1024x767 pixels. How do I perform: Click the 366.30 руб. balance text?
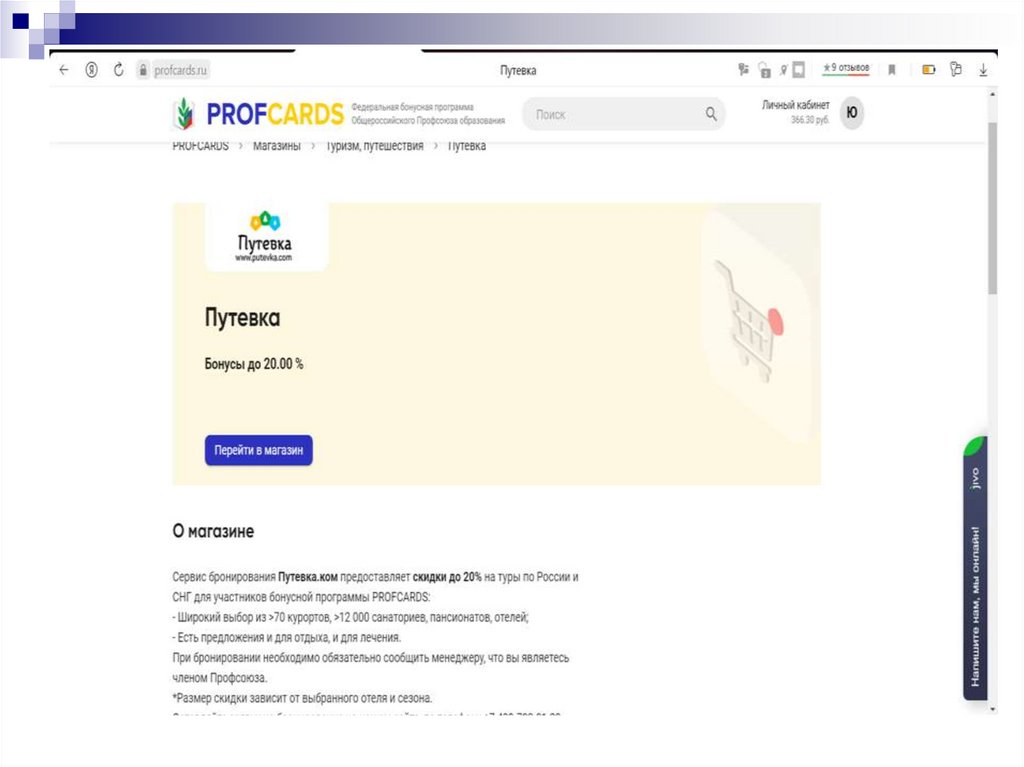click(810, 120)
